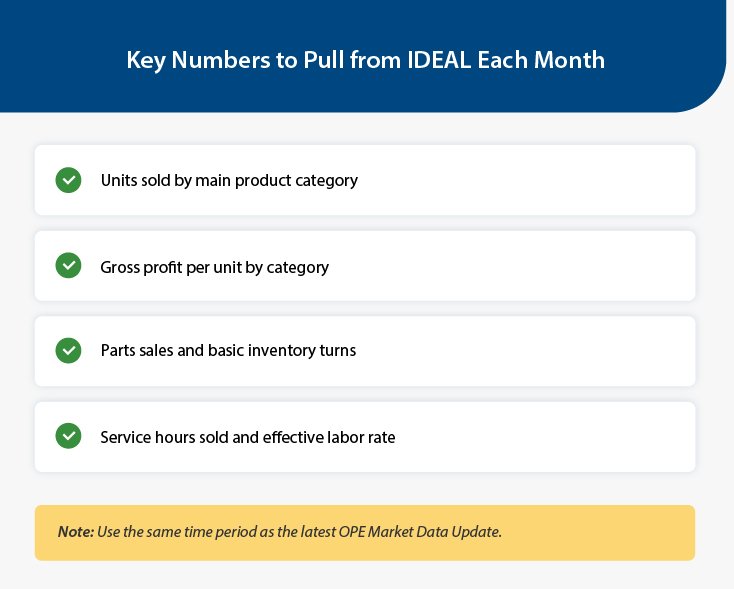Click the 'Key Numbers' words in the heading
The image size is (734, 589).
(198, 60)
